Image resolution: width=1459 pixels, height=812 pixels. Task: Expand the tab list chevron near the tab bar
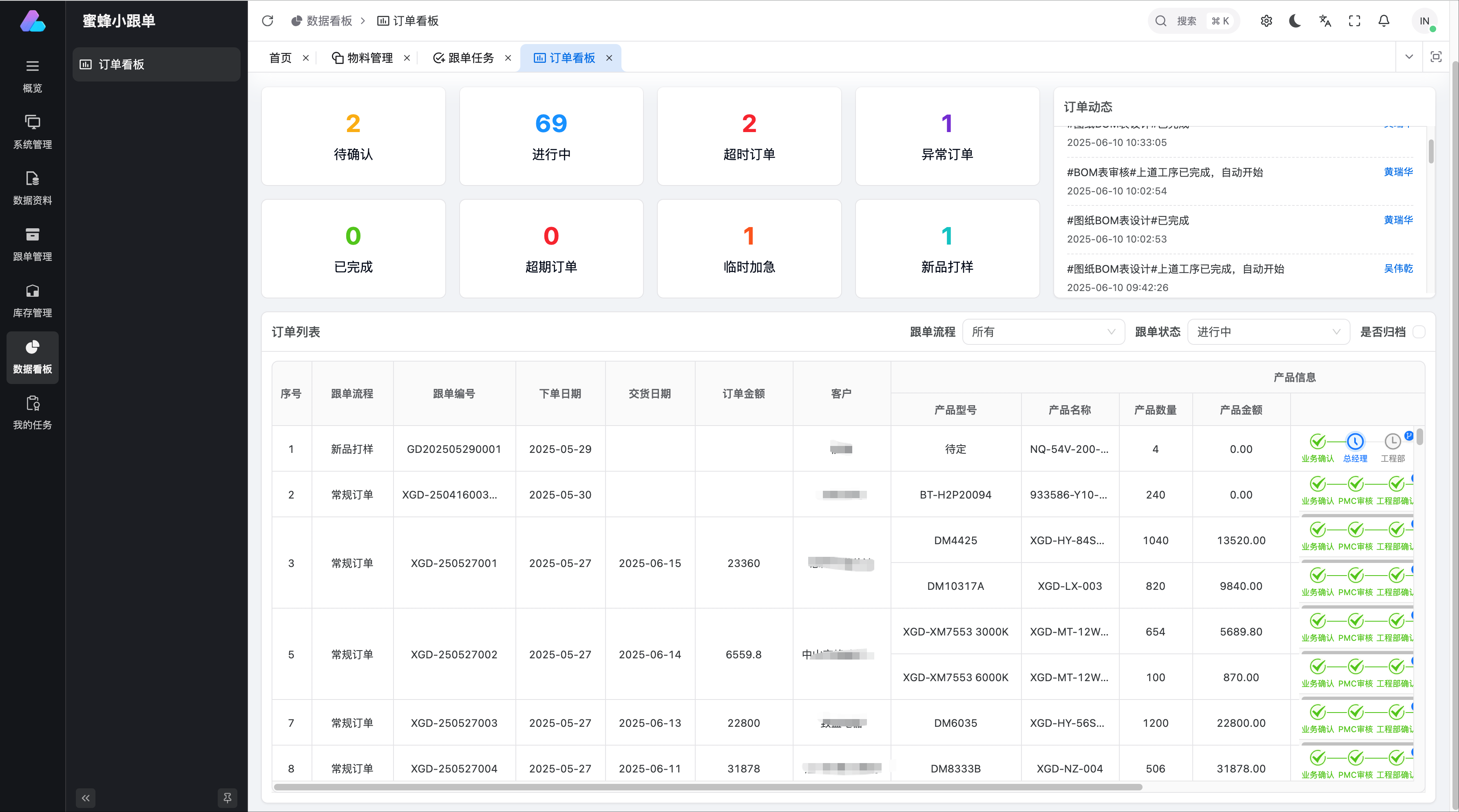tap(1408, 57)
